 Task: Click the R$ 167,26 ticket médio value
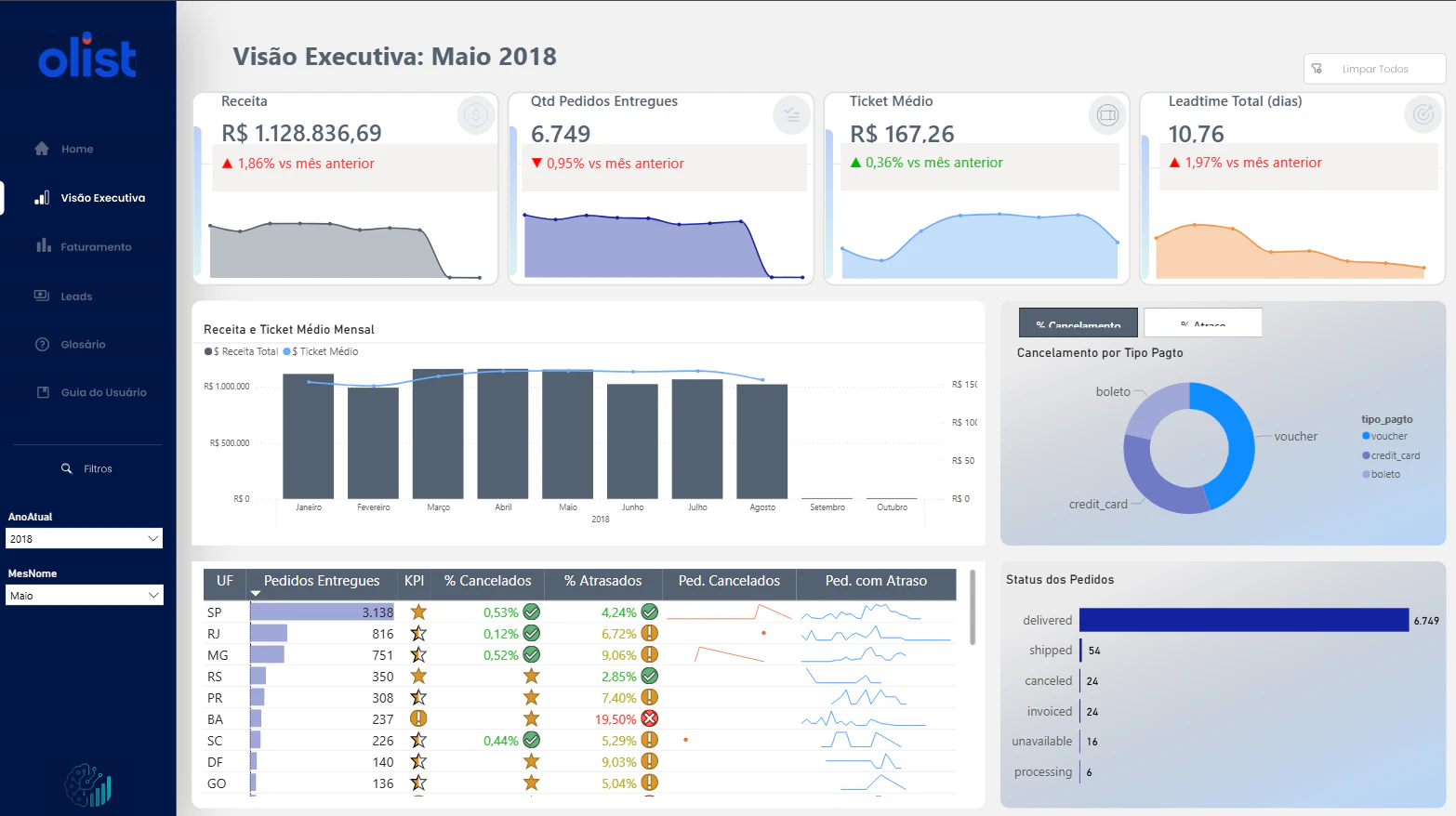click(902, 134)
